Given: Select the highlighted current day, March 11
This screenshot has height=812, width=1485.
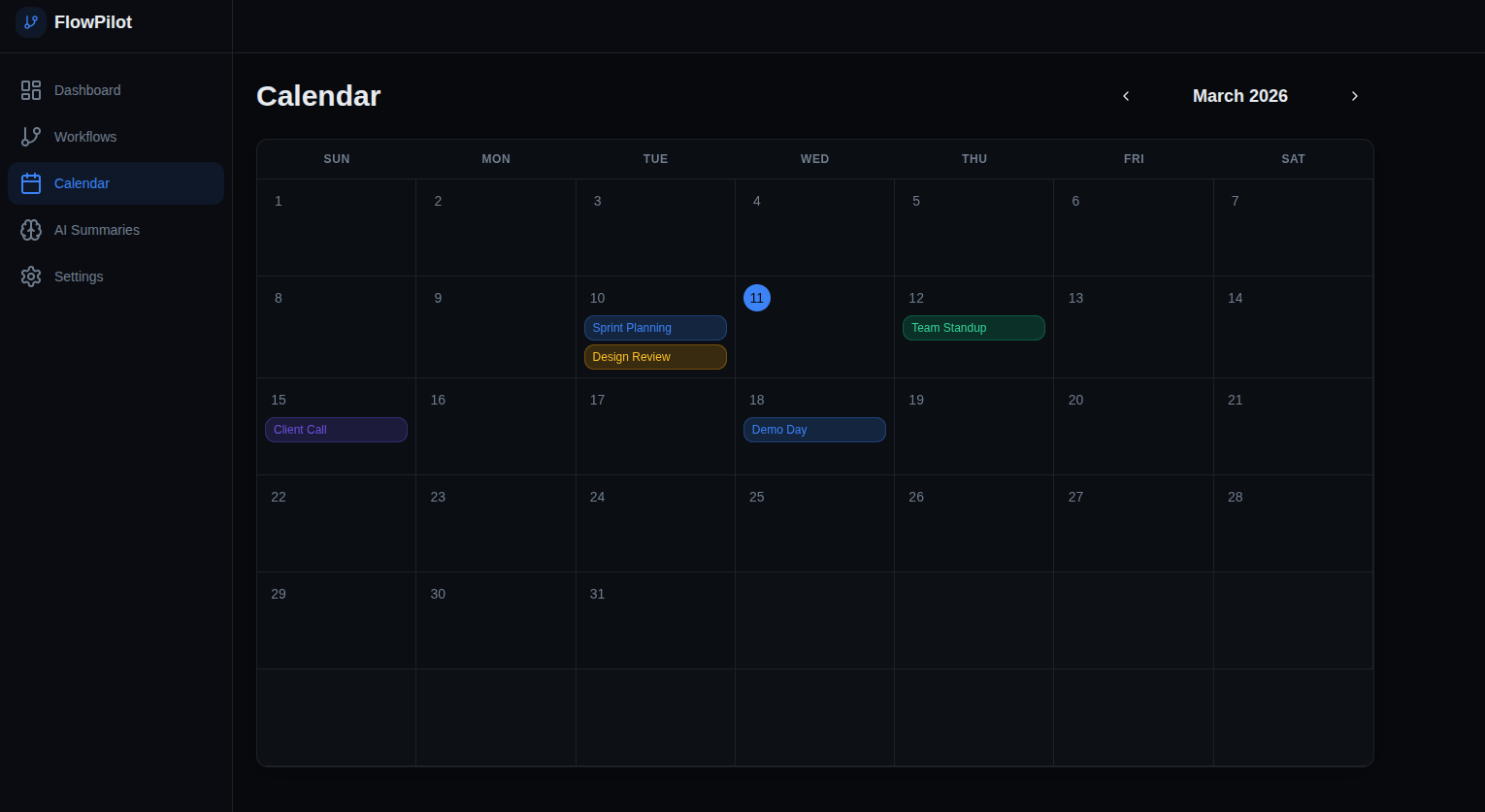Looking at the screenshot, I should (757, 298).
